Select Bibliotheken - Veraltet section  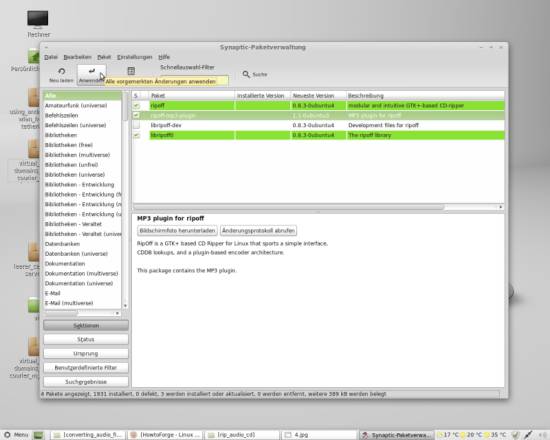coord(82,224)
